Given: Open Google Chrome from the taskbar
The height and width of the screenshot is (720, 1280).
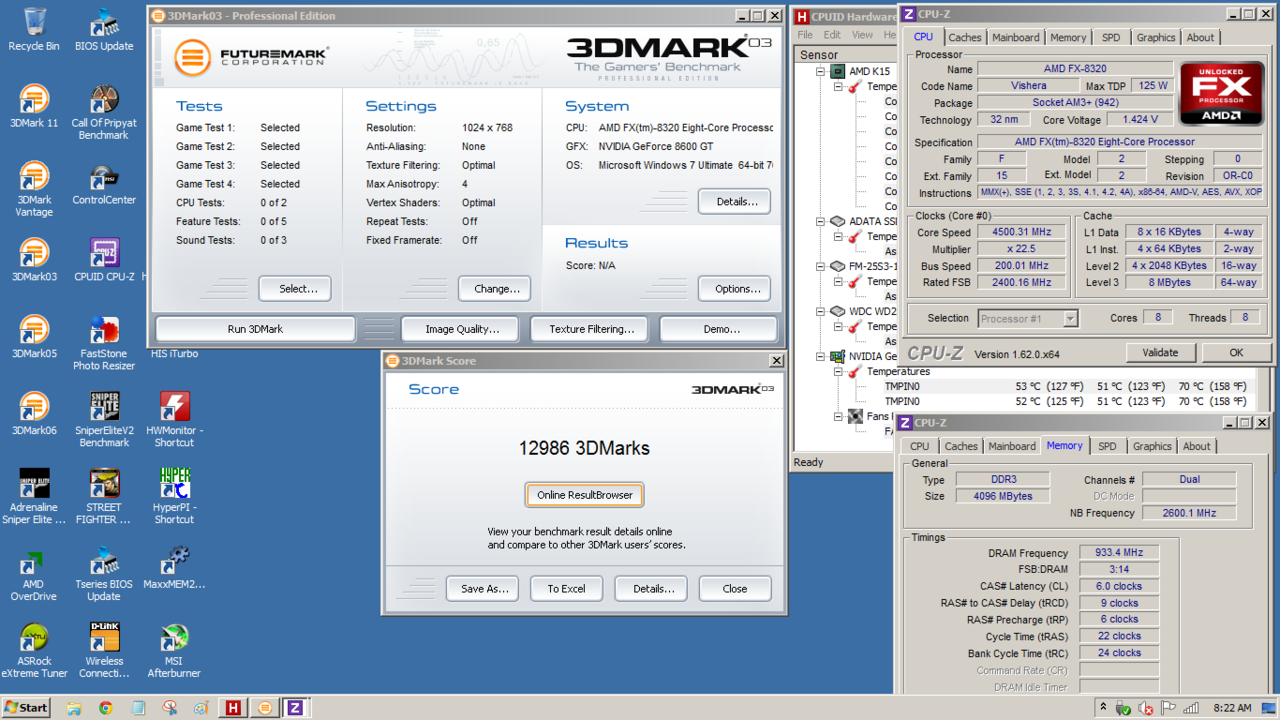Looking at the screenshot, I should 106,708.
